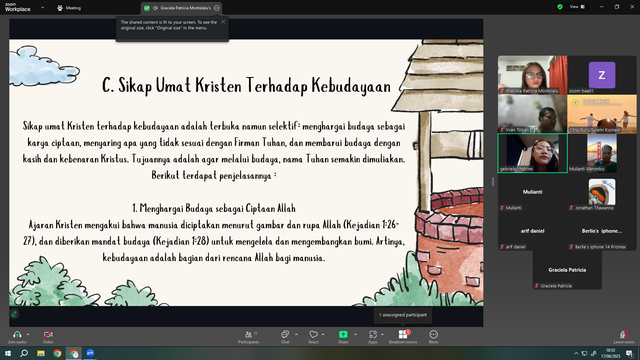Click the React heart icon
The image size is (640, 360).
click(x=313, y=334)
